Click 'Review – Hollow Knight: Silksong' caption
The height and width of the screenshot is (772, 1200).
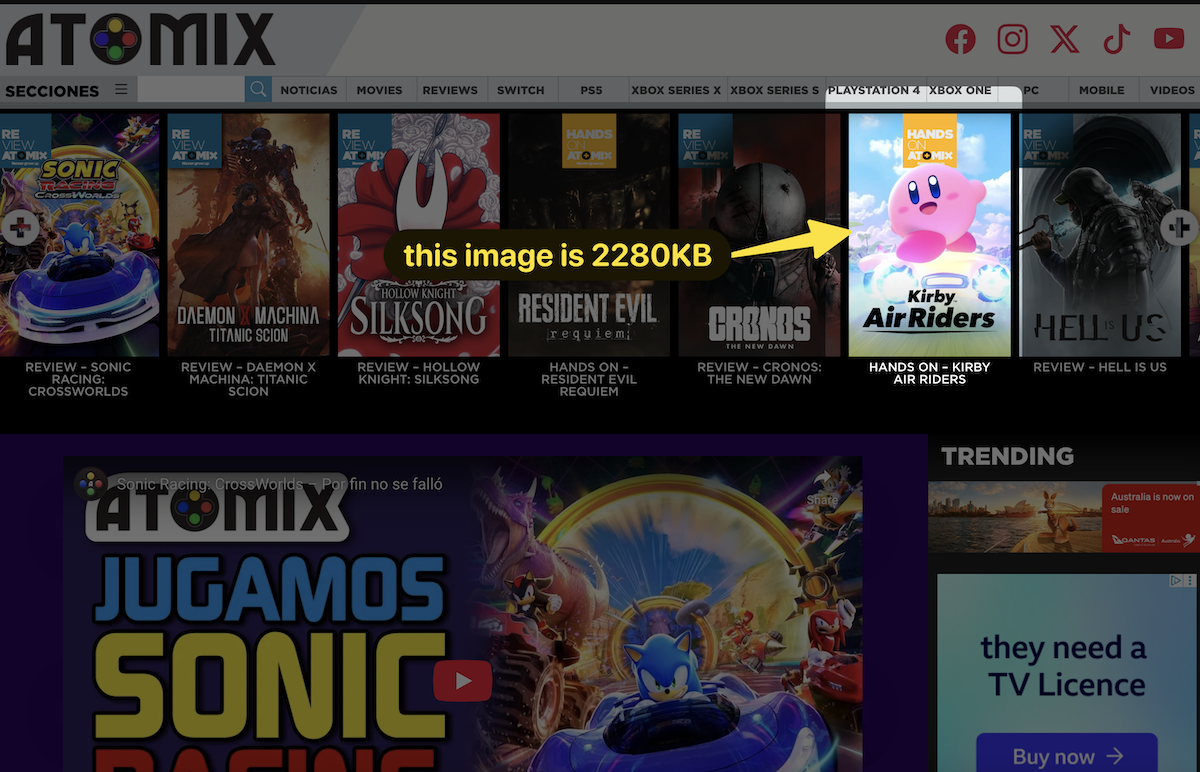[x=419, y=373]
